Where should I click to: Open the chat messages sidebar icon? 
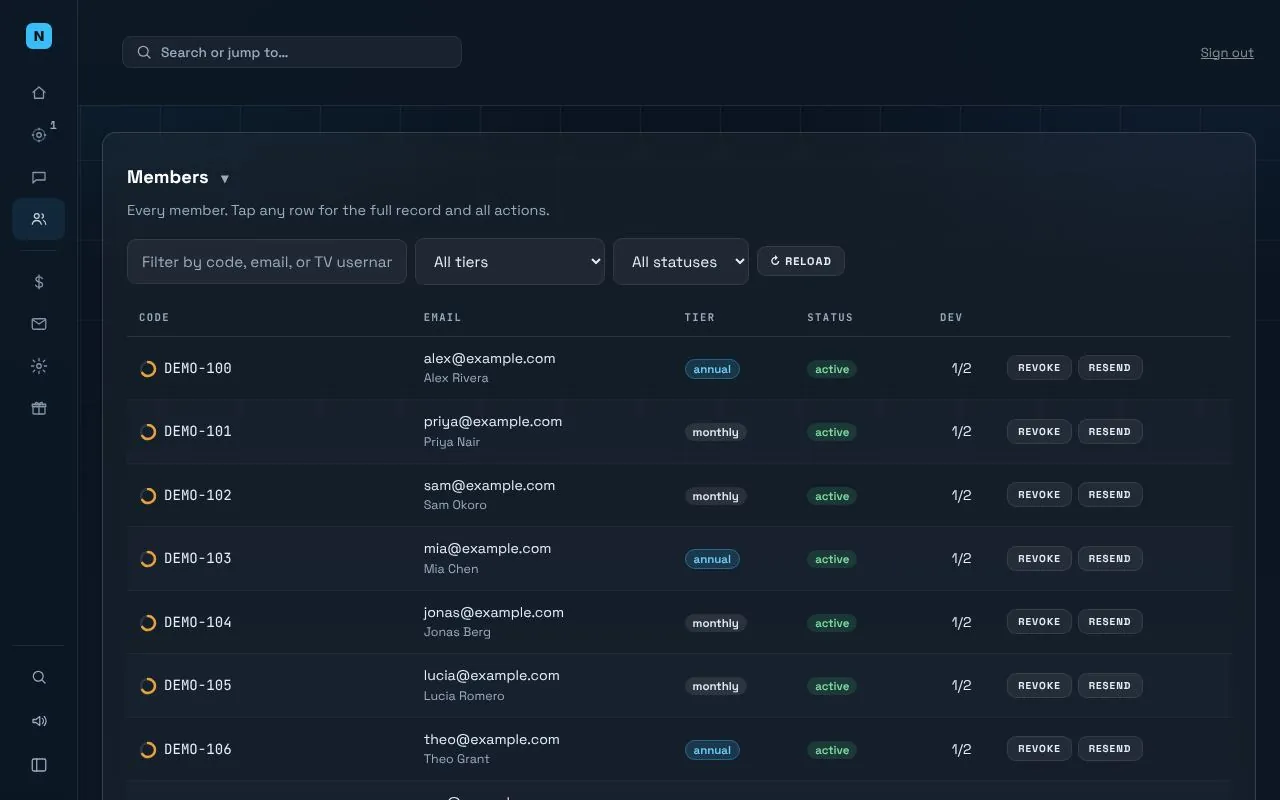tap(39, 177)
